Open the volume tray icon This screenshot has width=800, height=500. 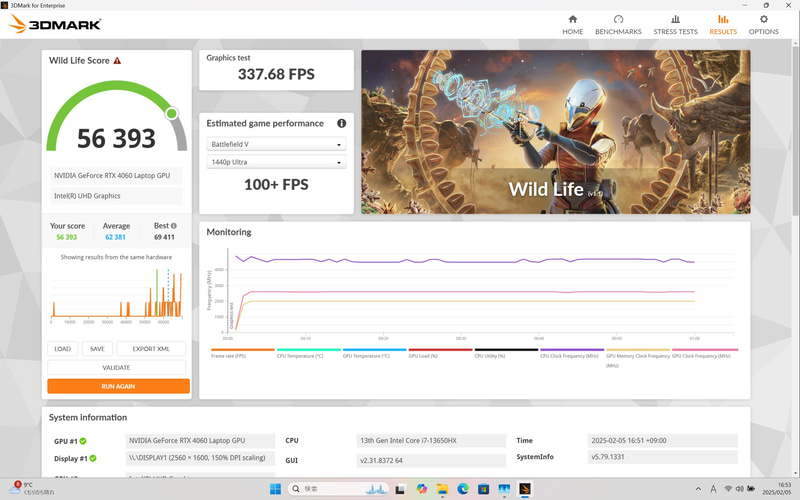tap(739, 489)
